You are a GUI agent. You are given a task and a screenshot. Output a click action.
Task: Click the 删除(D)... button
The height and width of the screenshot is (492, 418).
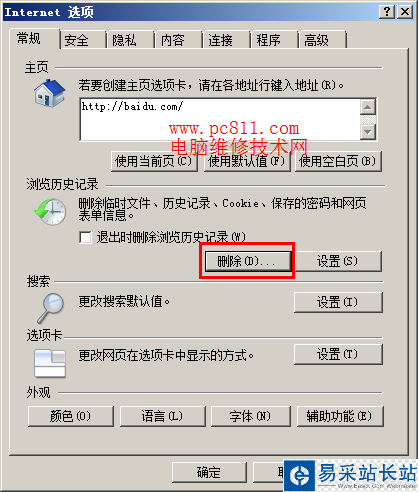[247, 261]
